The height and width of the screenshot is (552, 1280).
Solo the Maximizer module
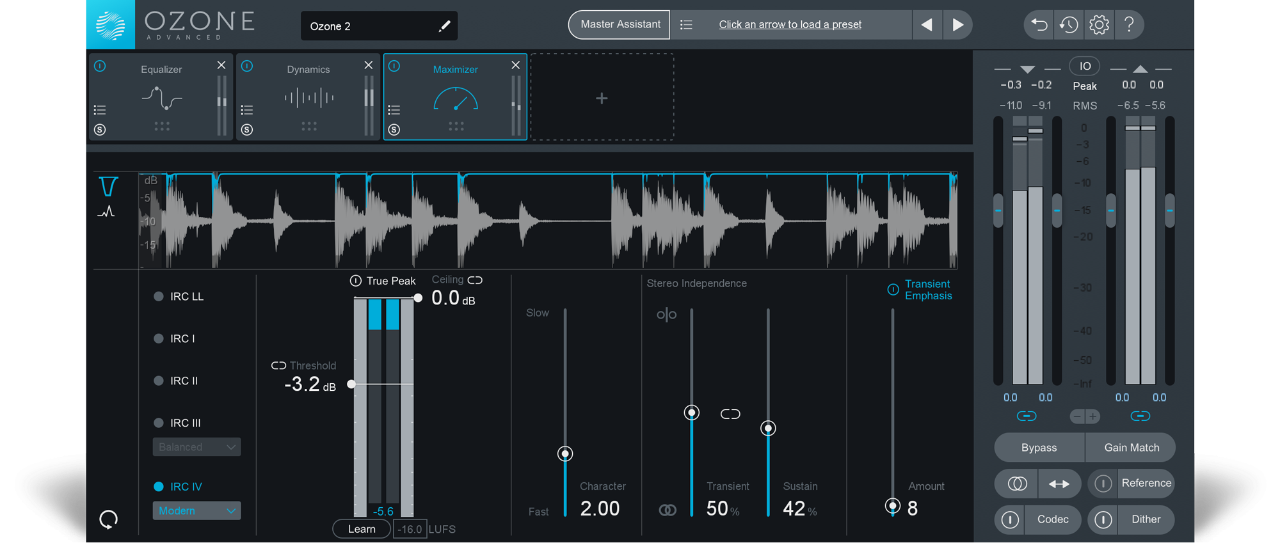click(x=394, y=130)
